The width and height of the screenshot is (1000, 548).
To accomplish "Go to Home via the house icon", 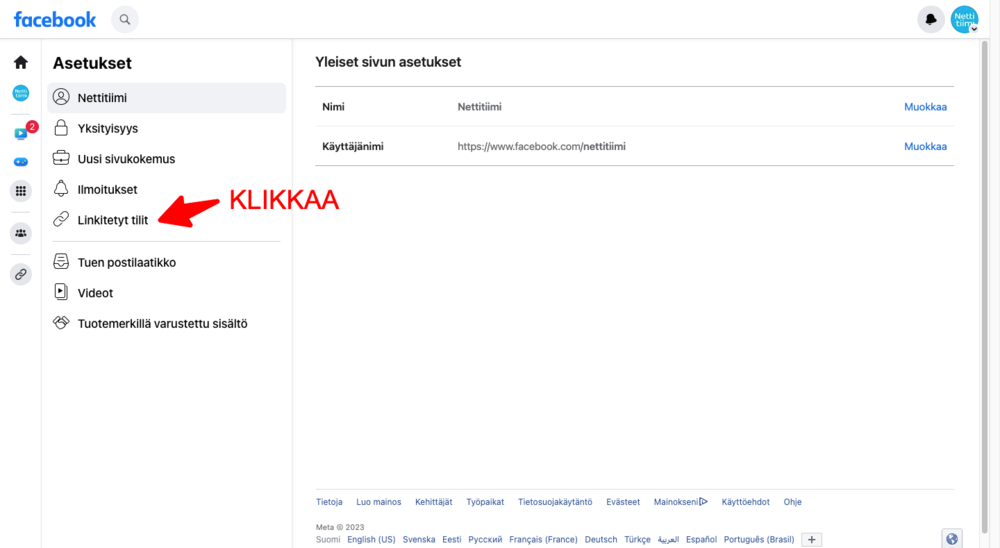I will [x=21, y=62].
